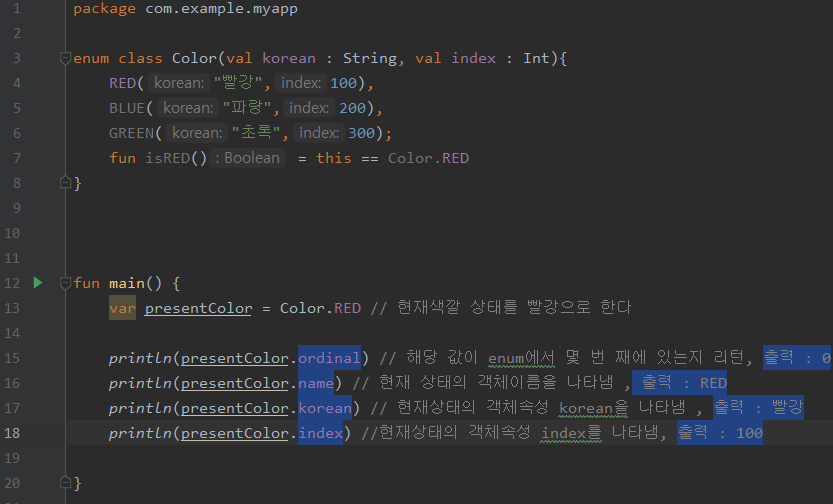
Task: Click the ': Boolean' inlay type hint
Action: coord(248,158)
